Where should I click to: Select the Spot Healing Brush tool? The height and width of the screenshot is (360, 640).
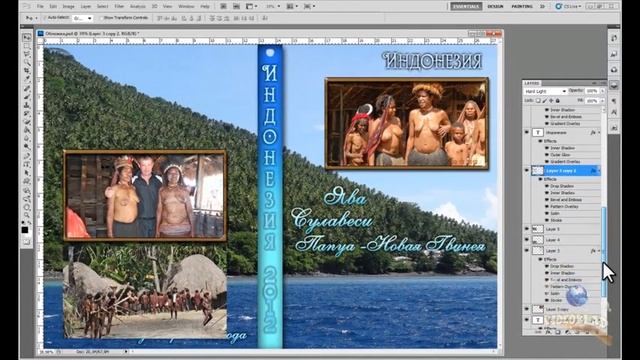pos(27,88)
